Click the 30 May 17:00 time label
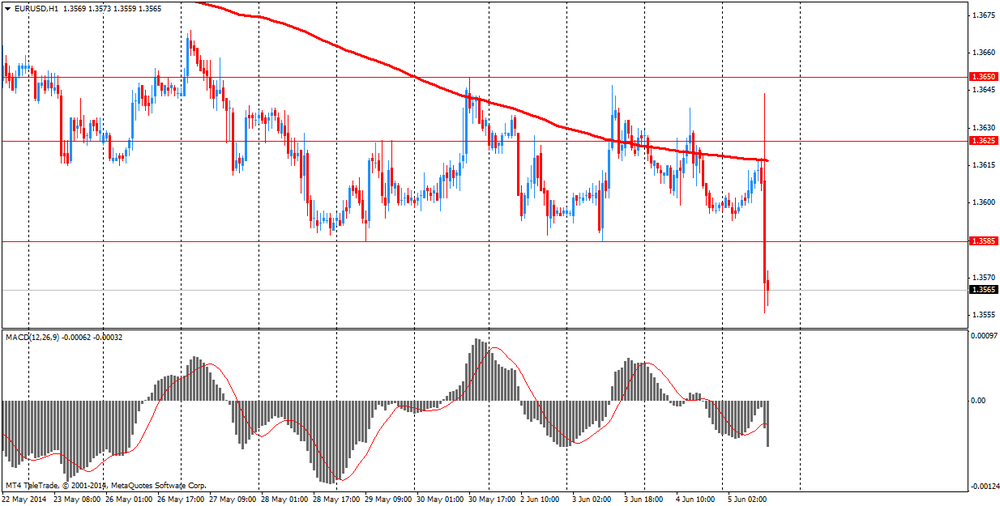This screenshot has width=1000, height=506. (492, 497)
